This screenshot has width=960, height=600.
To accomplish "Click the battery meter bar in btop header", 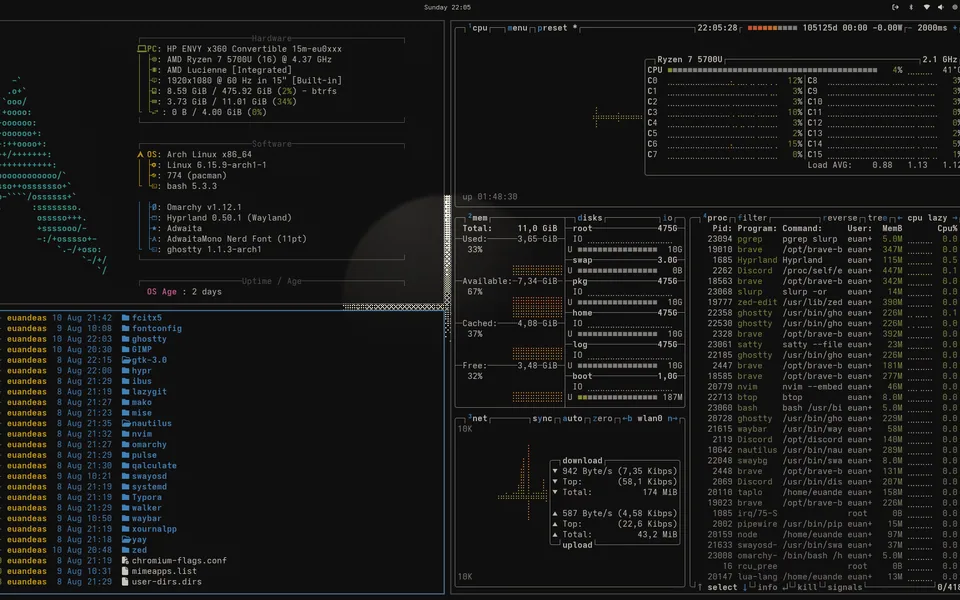I will pos(772,28).
